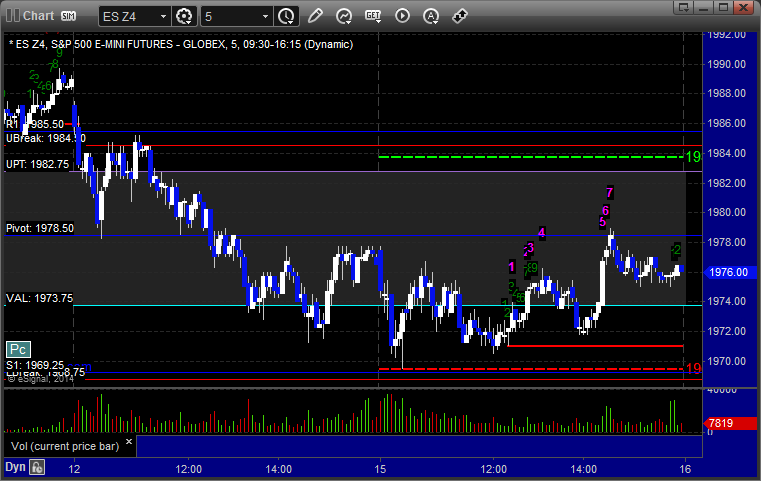The image size is (761, 481).
Task: Click the 1982.00 price axis label
Action: 727,183
